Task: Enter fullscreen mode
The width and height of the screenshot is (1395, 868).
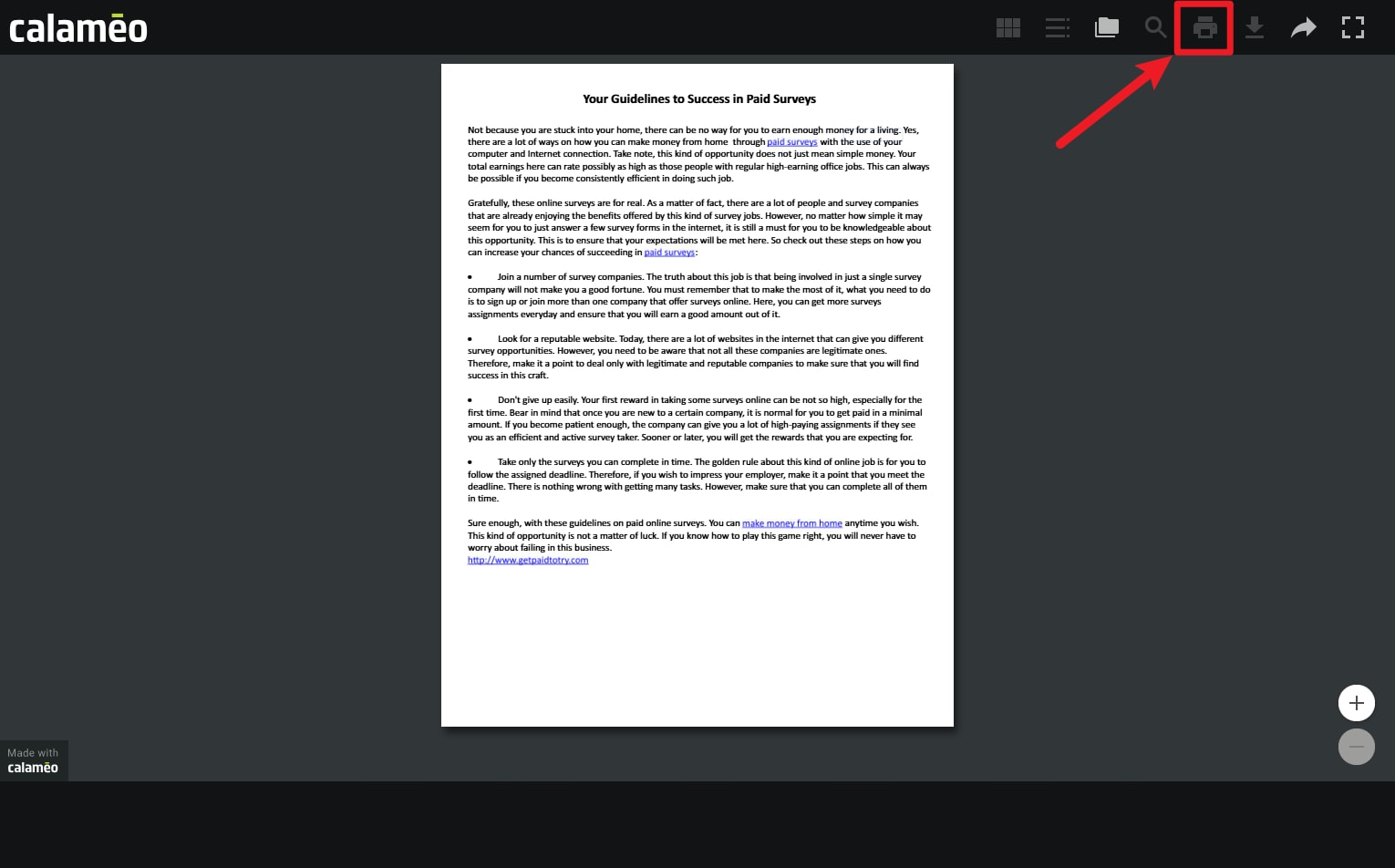Action: [1353, 28]
